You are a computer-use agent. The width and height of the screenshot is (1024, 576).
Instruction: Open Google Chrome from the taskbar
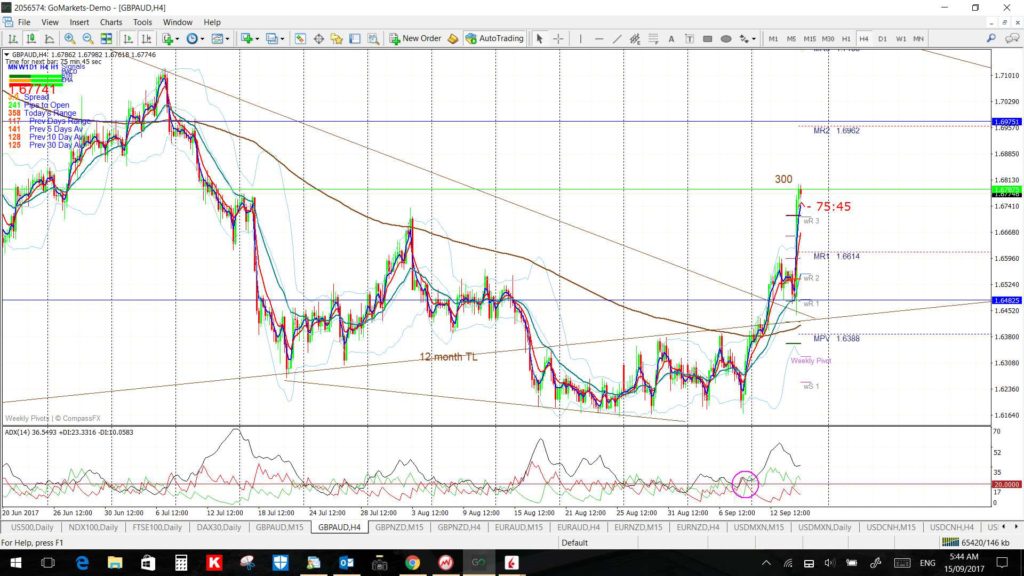(x=412, y=562)
